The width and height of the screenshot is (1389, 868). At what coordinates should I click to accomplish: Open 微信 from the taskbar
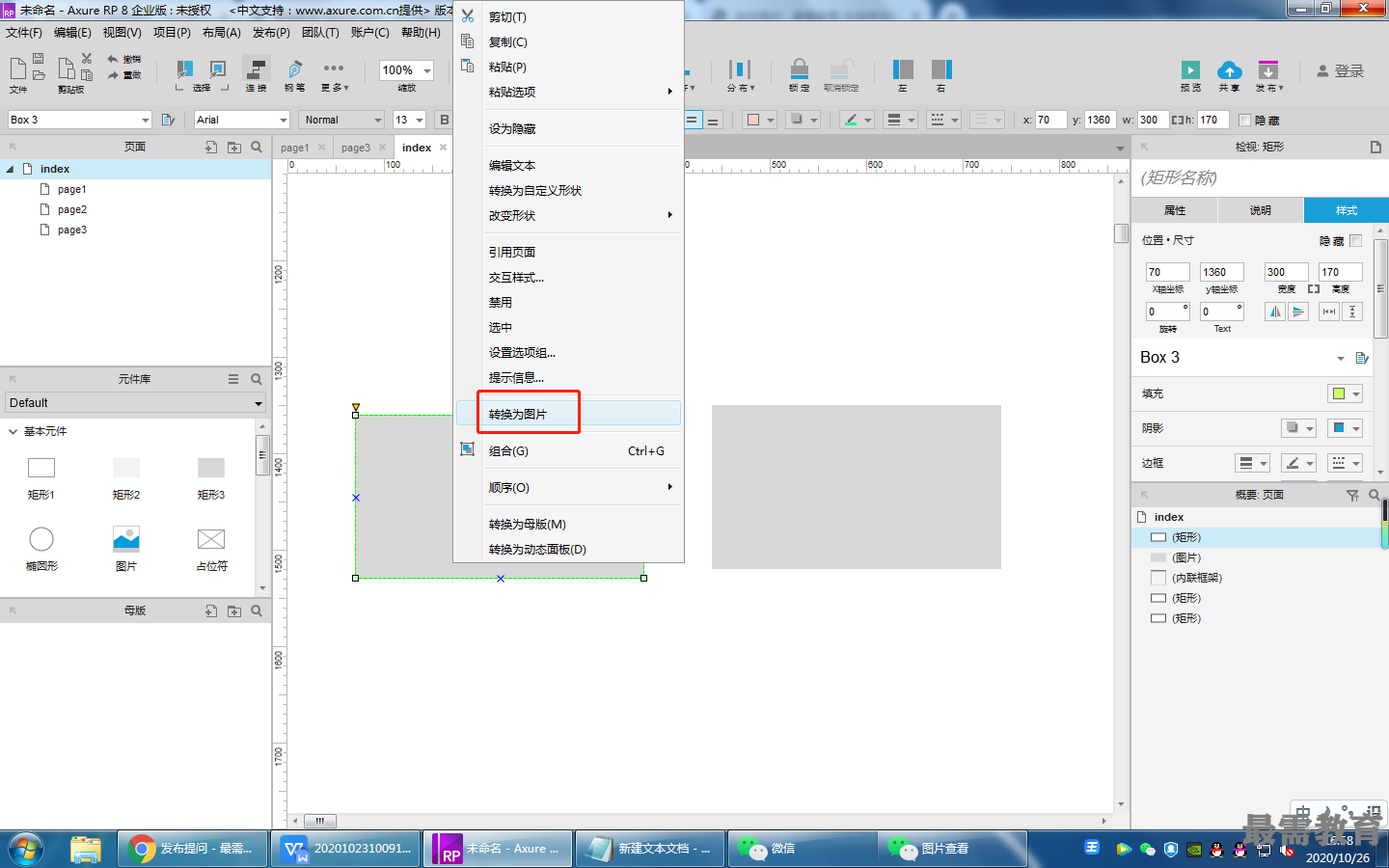[802, 849]
